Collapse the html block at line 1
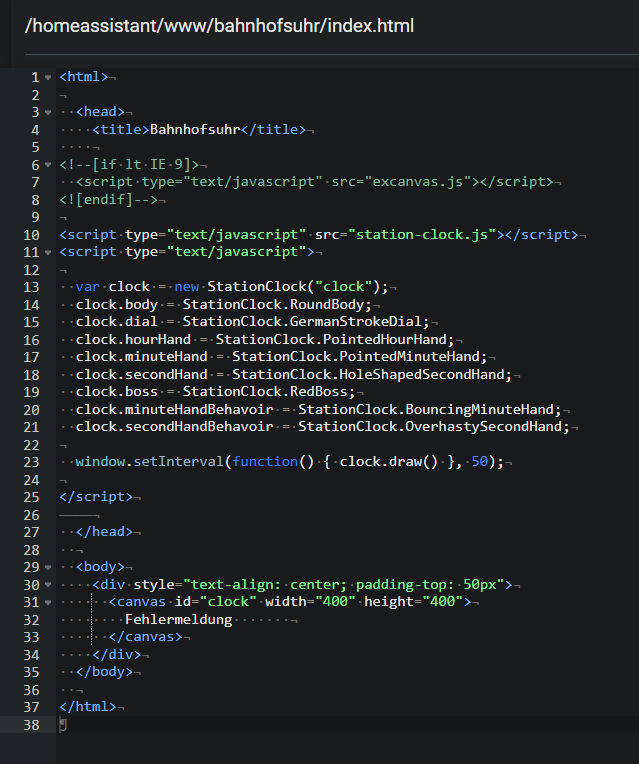639x764 pixels. pos(48,77)
